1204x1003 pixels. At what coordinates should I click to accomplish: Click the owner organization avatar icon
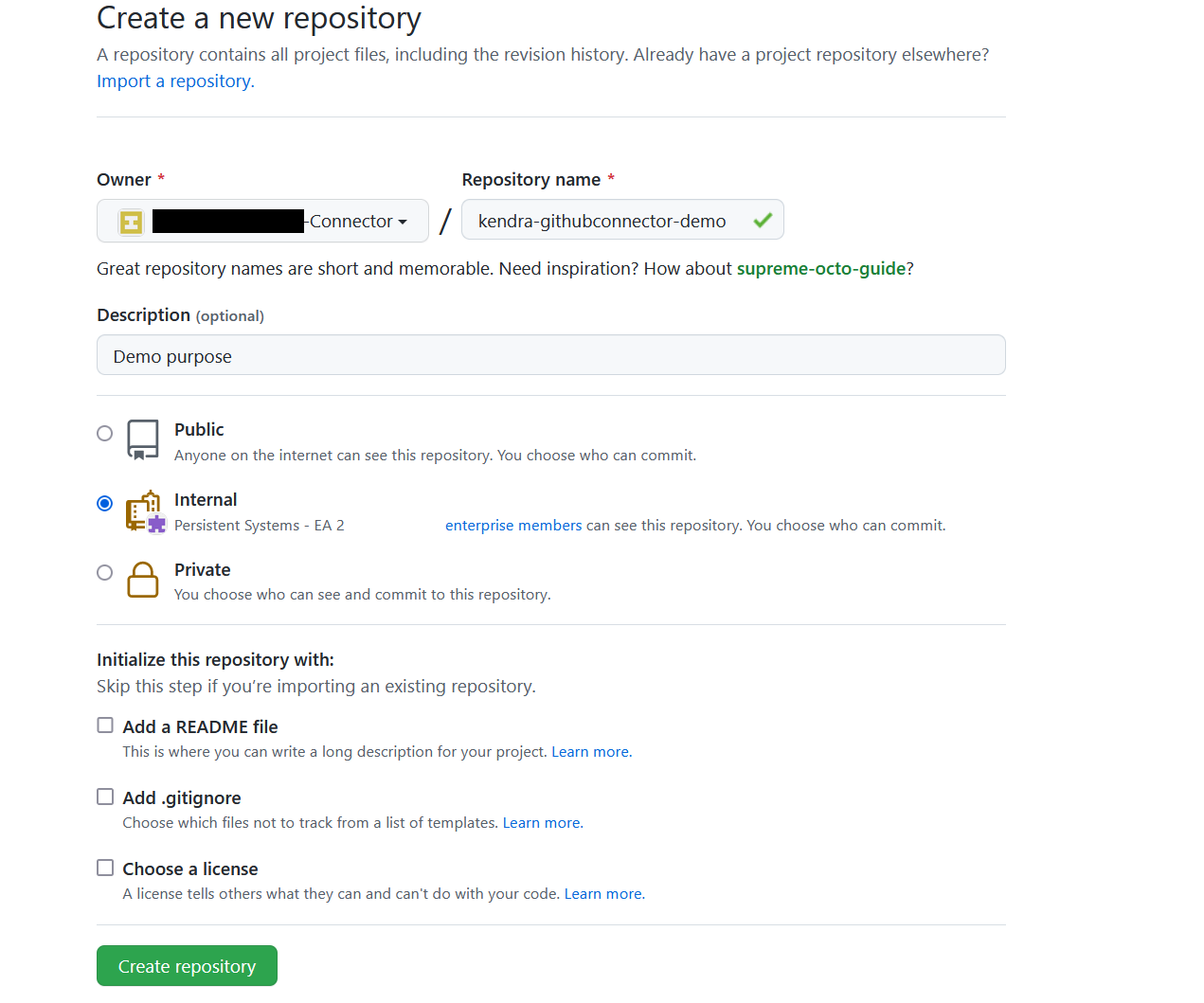point(131,222)
